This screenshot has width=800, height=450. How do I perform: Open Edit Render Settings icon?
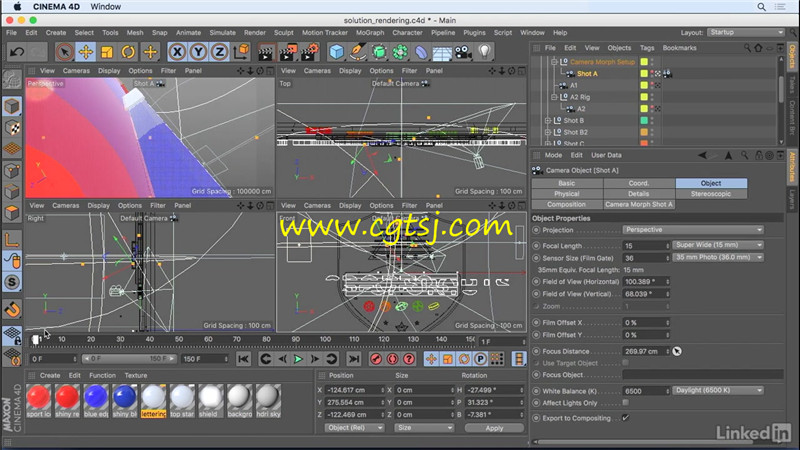pos(310,52)
